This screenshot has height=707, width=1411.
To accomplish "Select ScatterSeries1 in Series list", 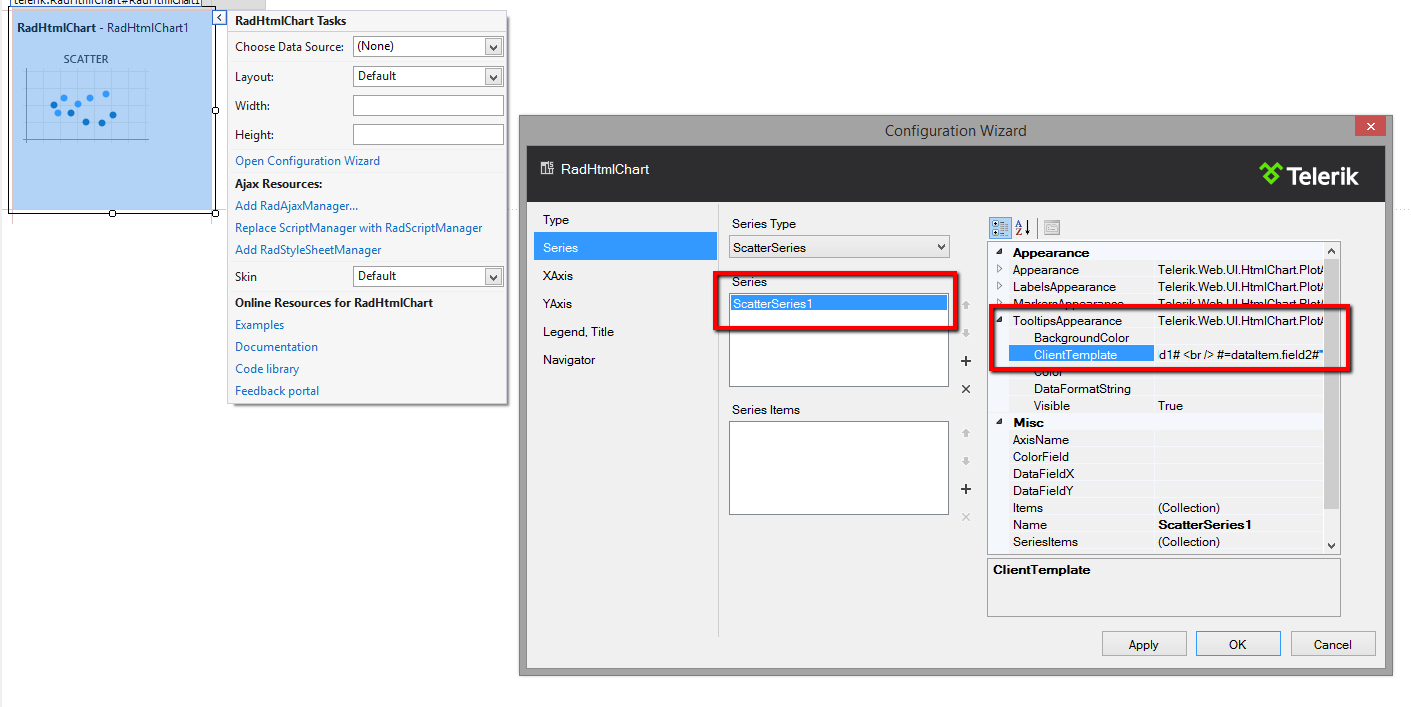I will pyautogui.click(x=839, y=303).
